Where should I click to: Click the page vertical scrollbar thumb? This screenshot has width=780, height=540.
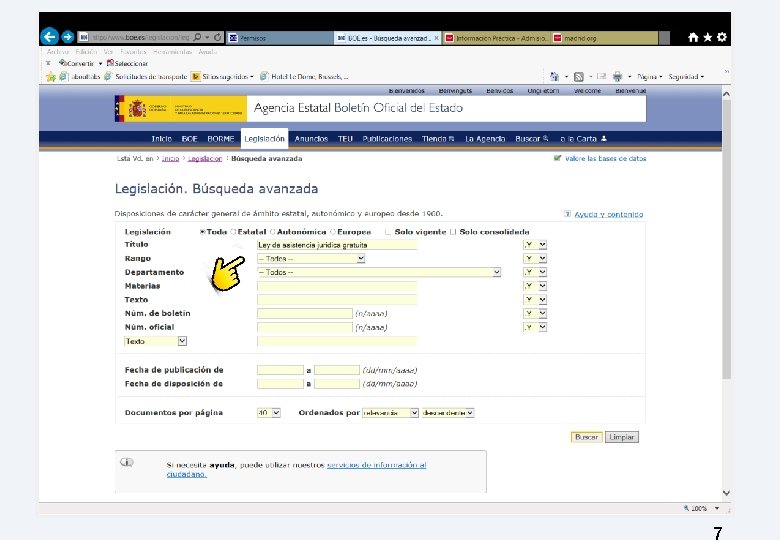coord(726,239)
